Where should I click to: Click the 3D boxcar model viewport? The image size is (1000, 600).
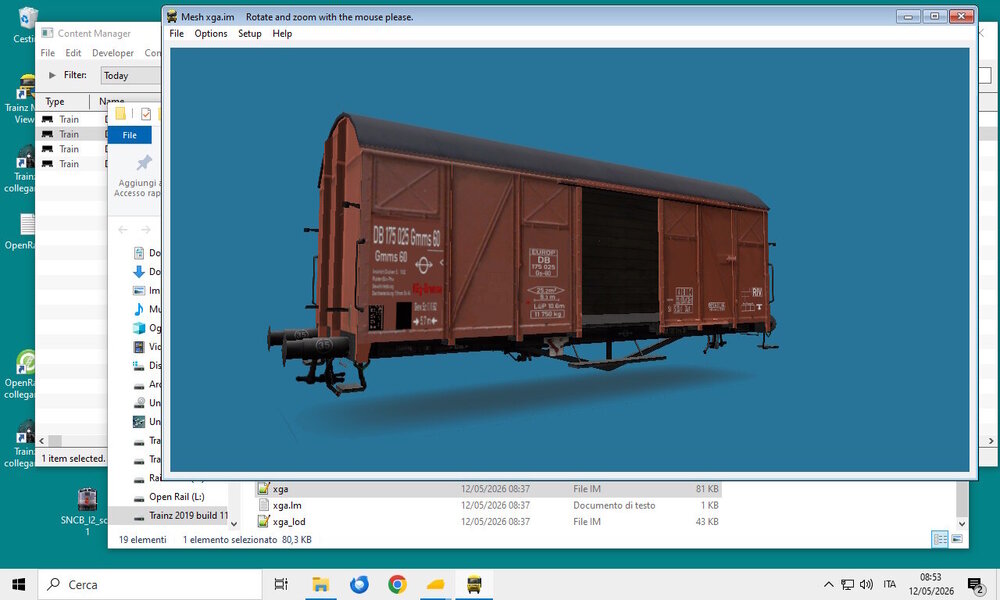pyautogui.click(x=569, y=260)
